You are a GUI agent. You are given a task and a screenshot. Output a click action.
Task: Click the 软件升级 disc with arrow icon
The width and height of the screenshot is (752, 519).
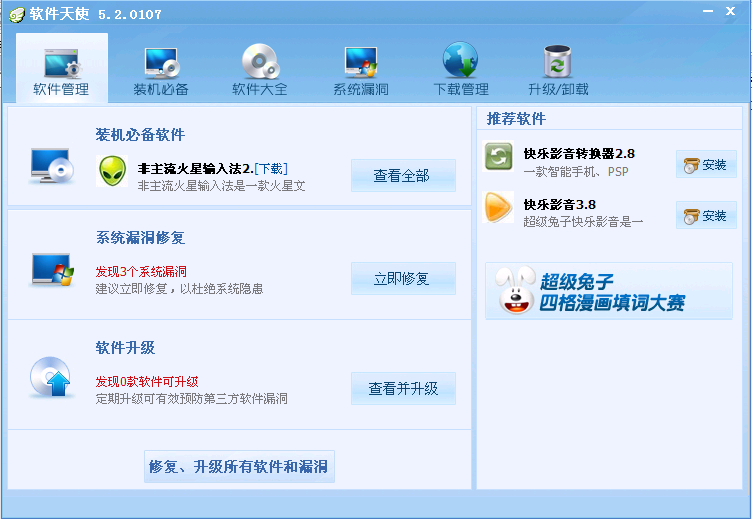tap(50, 377)
